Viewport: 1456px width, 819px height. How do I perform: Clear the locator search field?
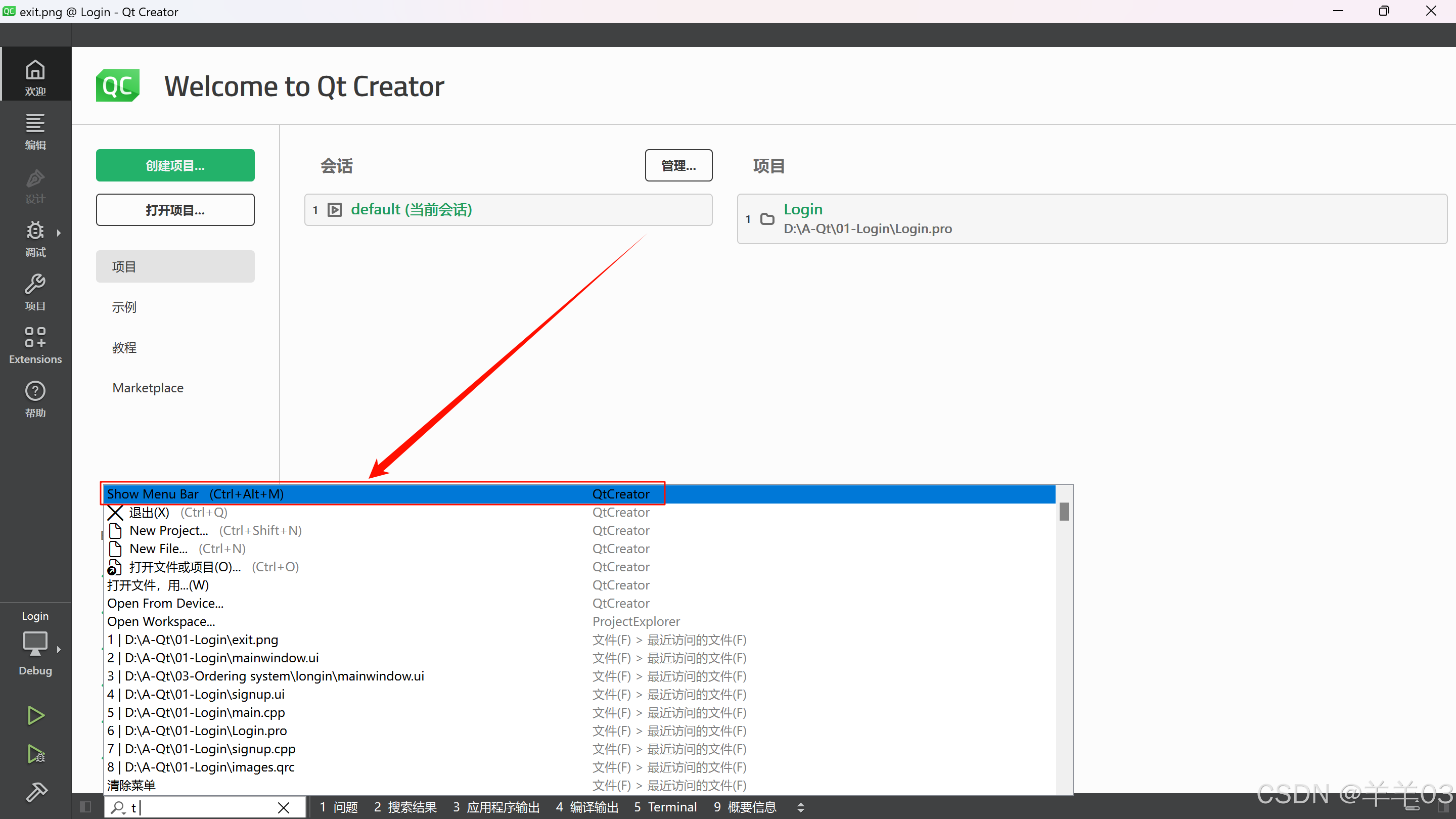284,807
